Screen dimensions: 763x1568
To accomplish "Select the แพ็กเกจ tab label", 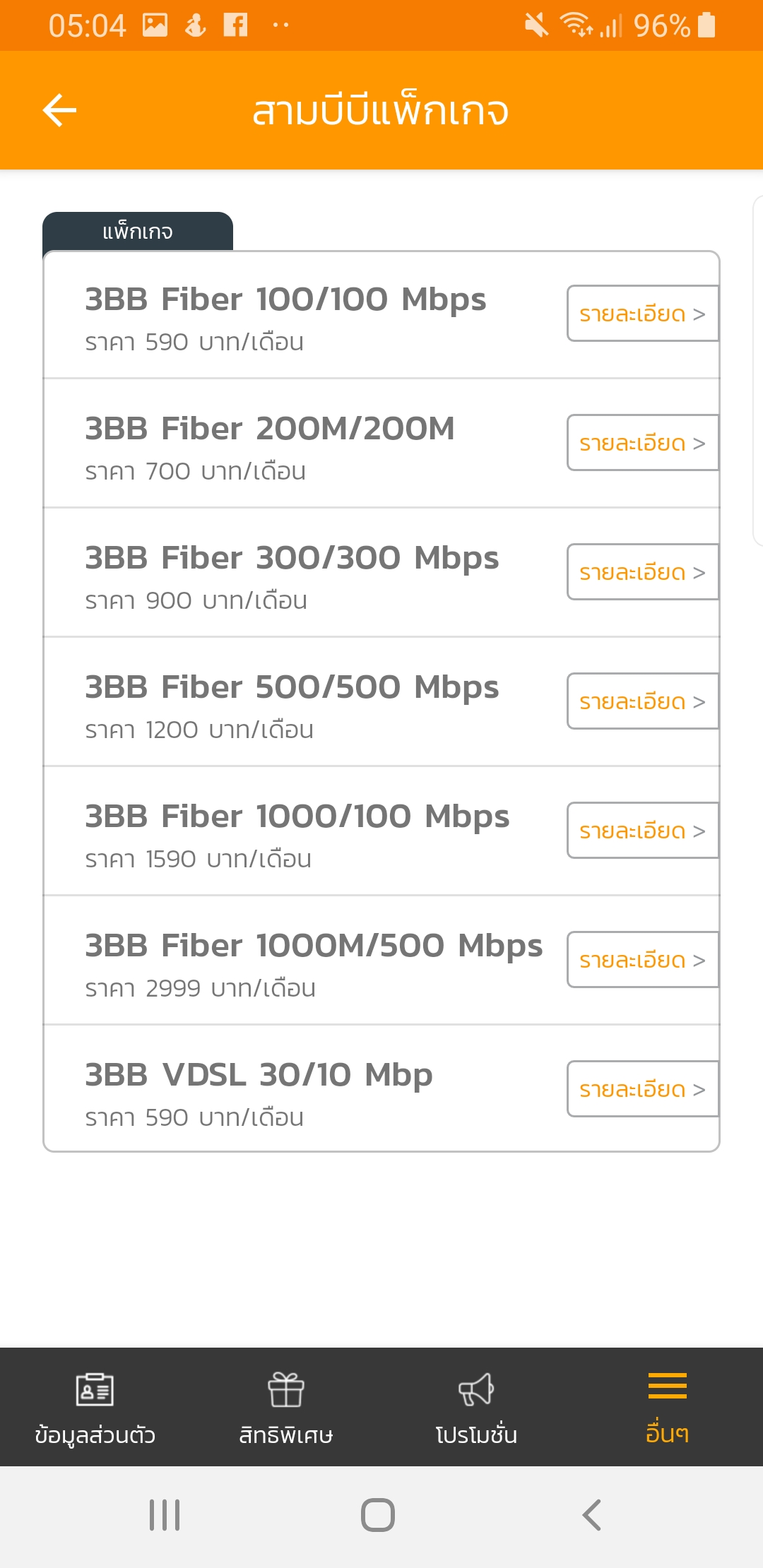I will click(138, 232).
